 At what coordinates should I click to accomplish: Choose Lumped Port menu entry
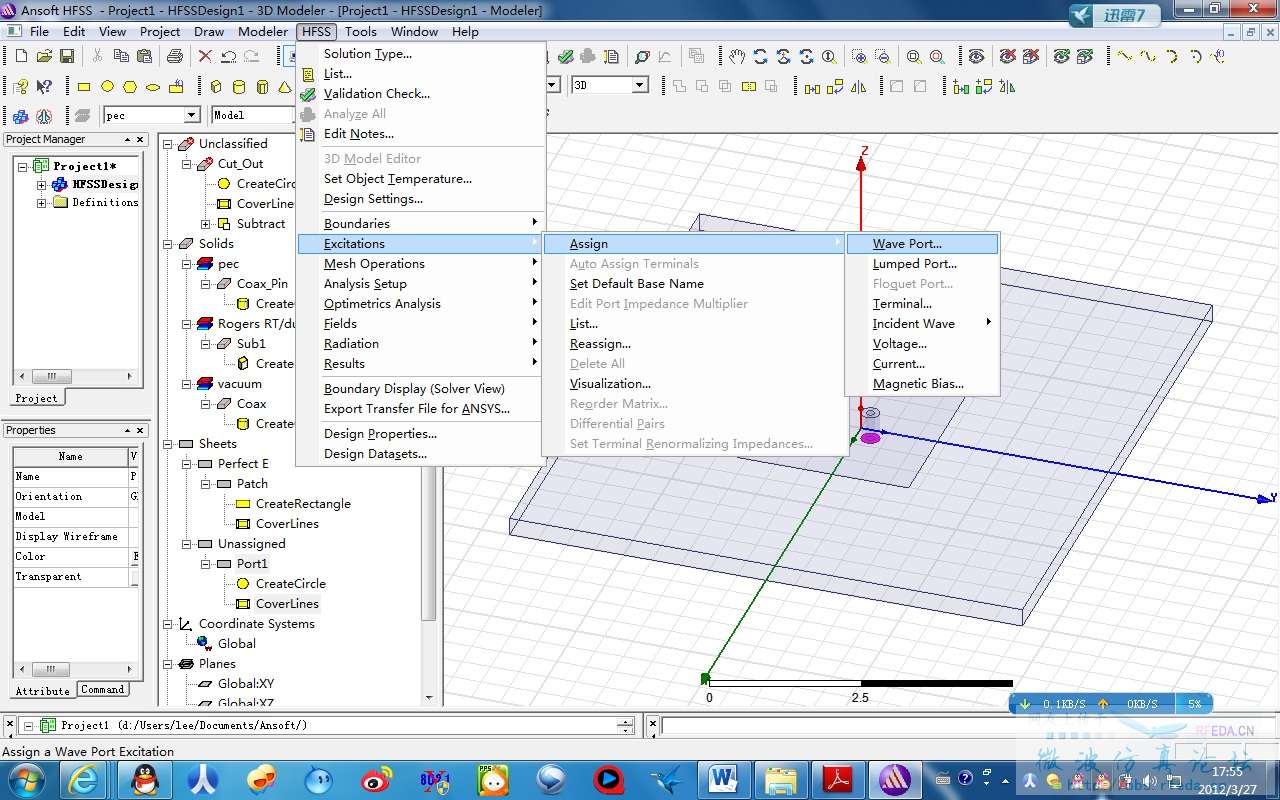(x=922, y=264)
